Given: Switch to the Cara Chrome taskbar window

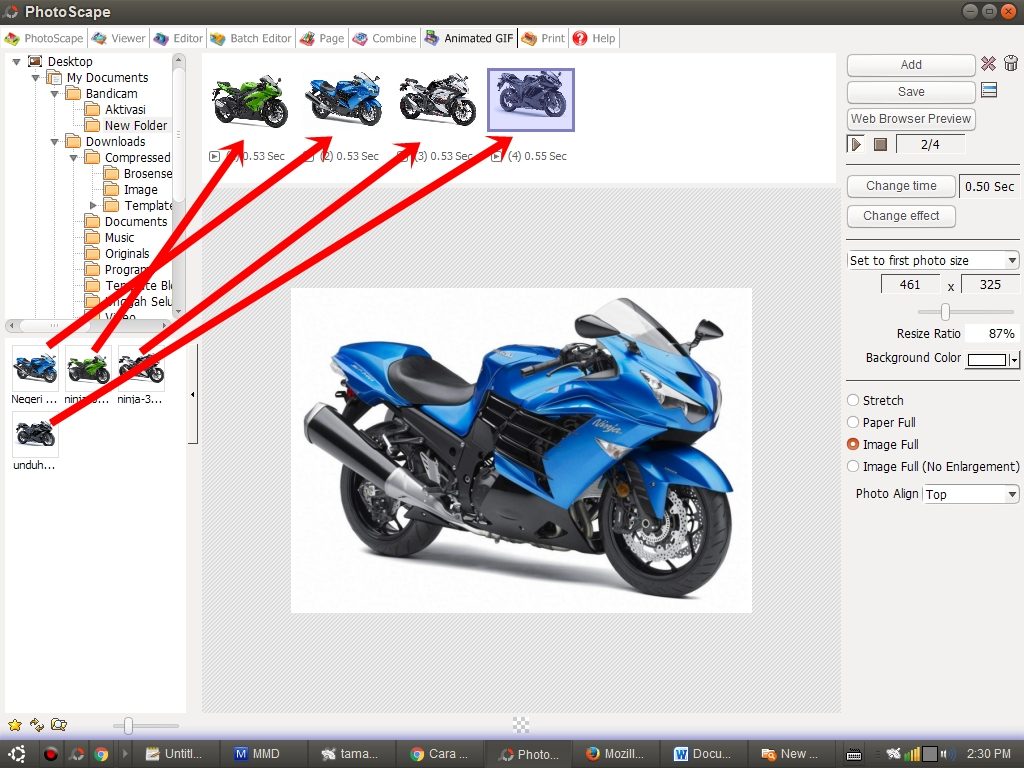Looking at the screenshot, I should coord(440,754).
